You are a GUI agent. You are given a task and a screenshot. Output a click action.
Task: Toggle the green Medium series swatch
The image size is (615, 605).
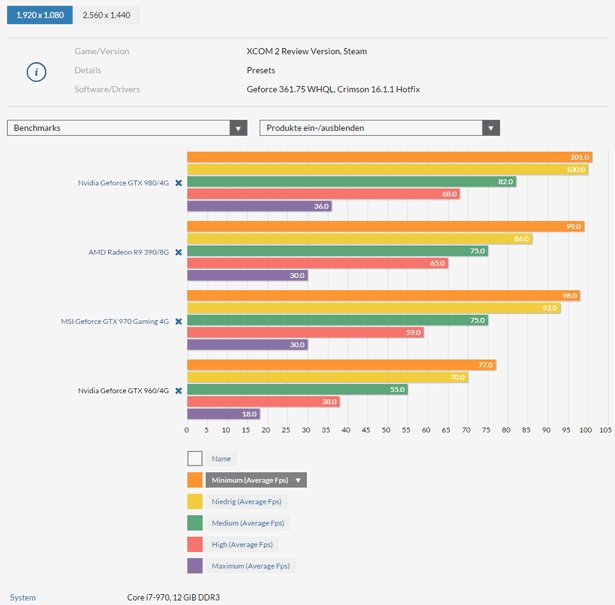pos(195,523)
